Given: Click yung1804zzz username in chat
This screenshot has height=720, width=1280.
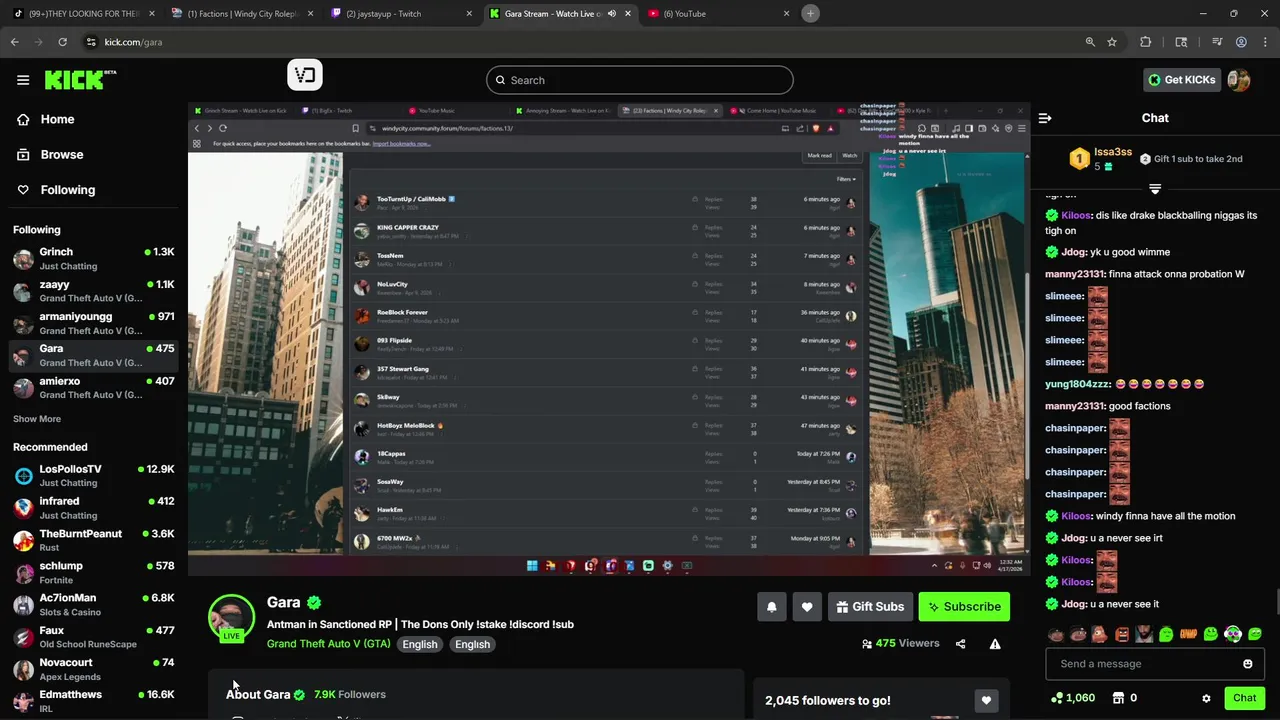Looking at the screenshot, I should point(1078,384).
